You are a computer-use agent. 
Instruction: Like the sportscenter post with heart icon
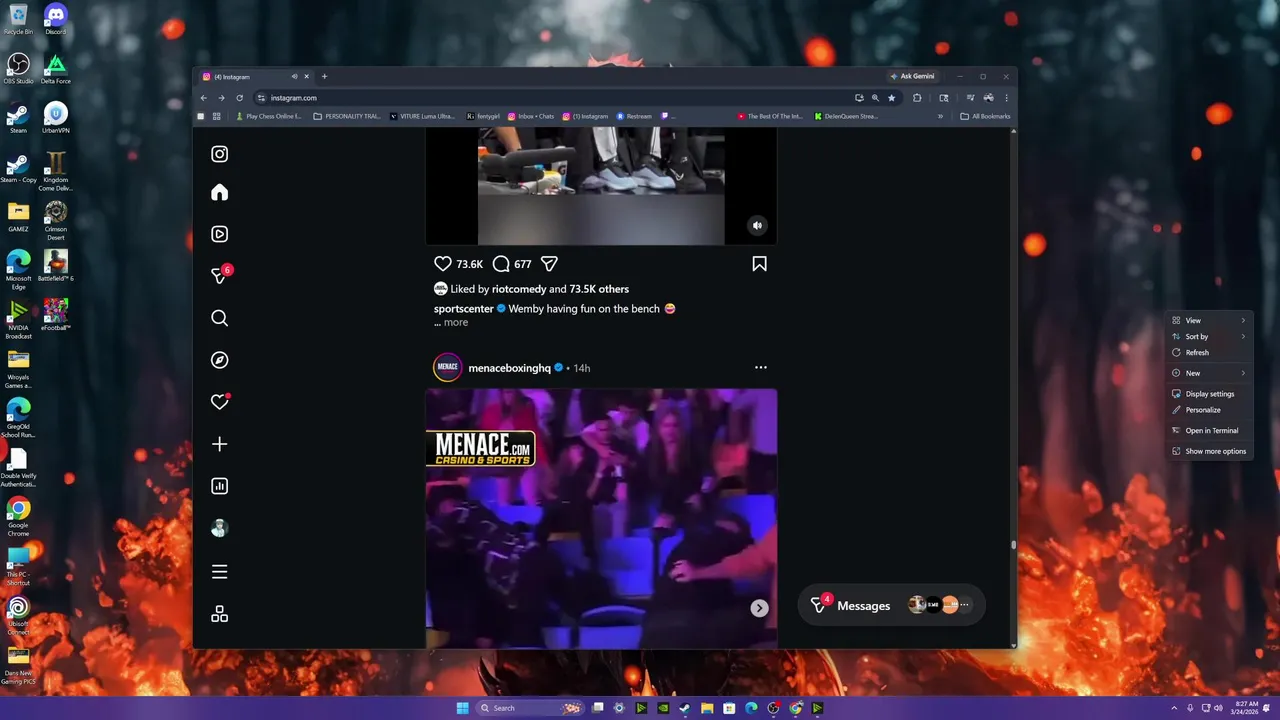[443, 264]
